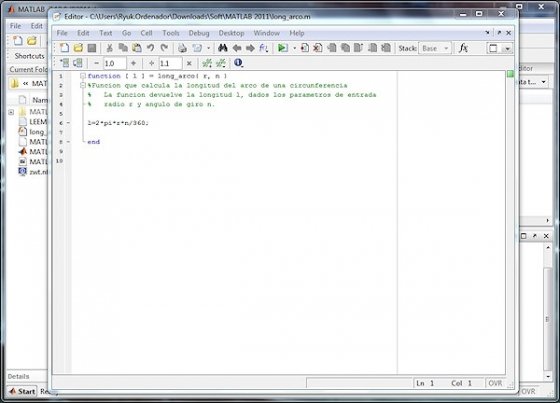Collapse the function code fold on line 1
The width and height of the screenshot is (560, 403).
click(x=82, y=76)
